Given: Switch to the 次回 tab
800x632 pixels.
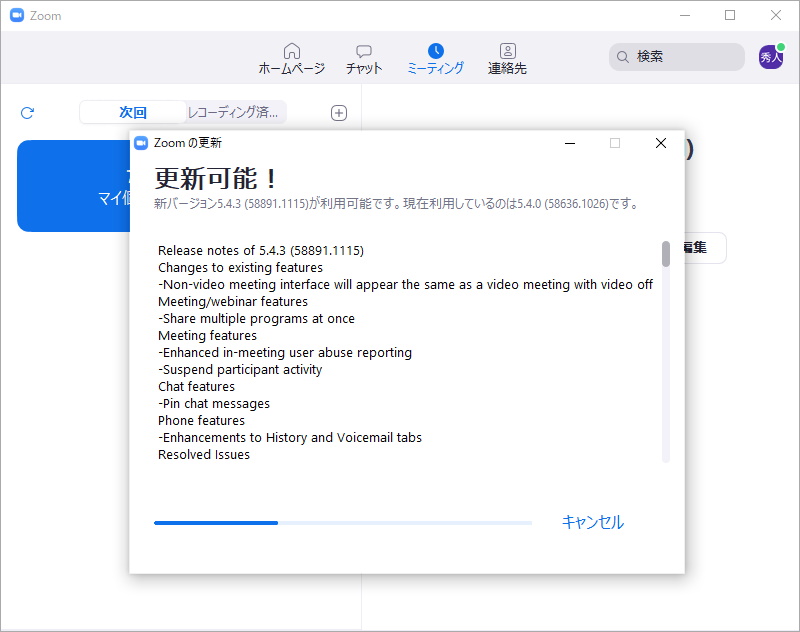Looking at the screenshot, I should (133, 112).
